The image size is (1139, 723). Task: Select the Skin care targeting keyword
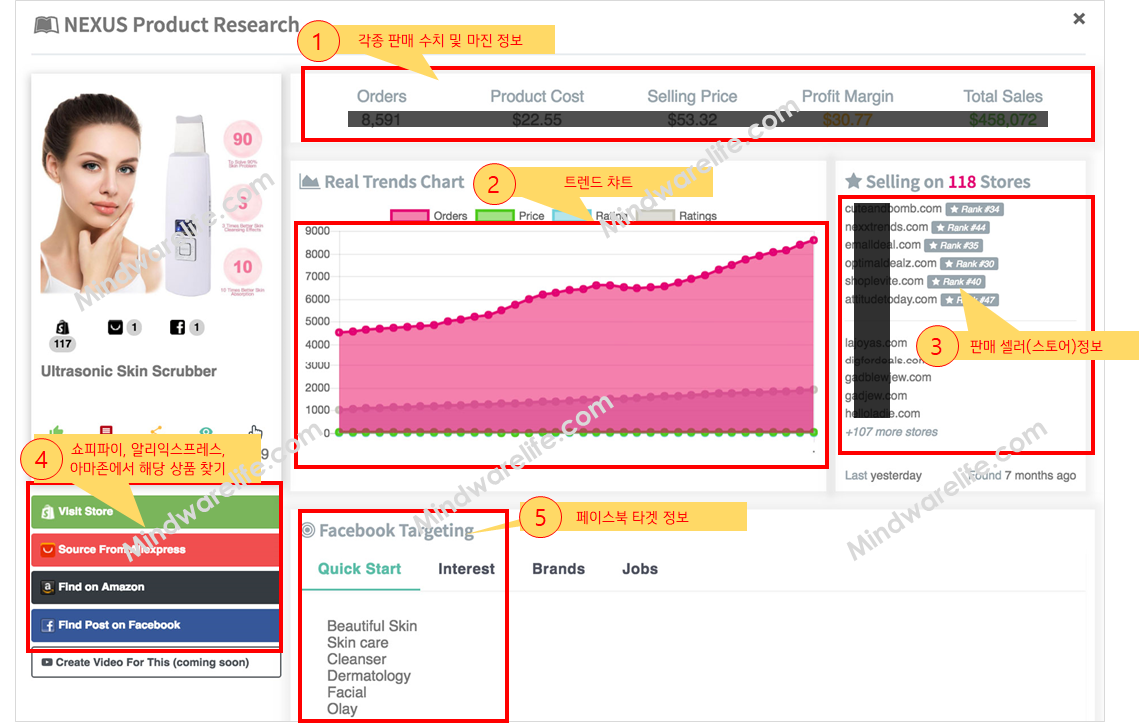tap(357, 643)
